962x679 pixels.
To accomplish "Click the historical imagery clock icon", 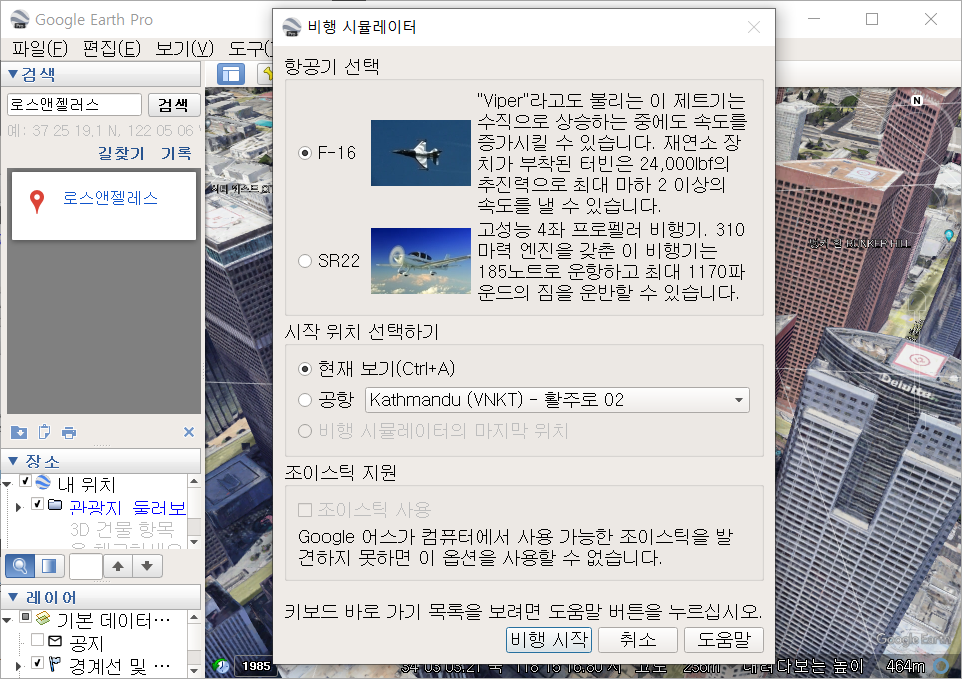I will 221,666.
